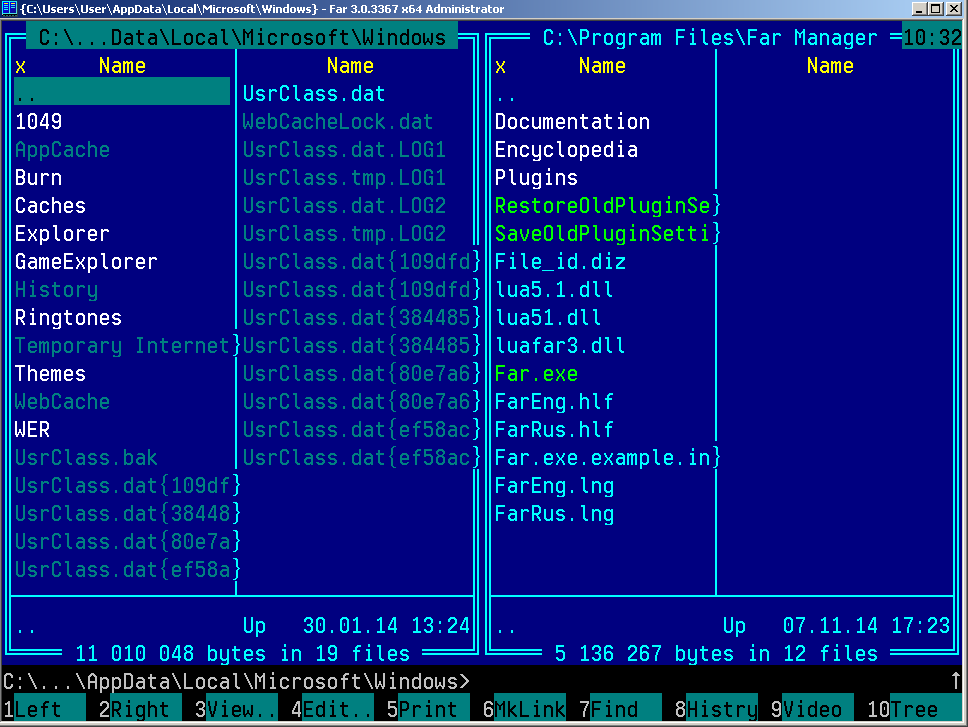The height and width of the screenshot is (727, 968).
Task: Select the UsrClass.dat file at top of second column
Action: tap(314, 94)
